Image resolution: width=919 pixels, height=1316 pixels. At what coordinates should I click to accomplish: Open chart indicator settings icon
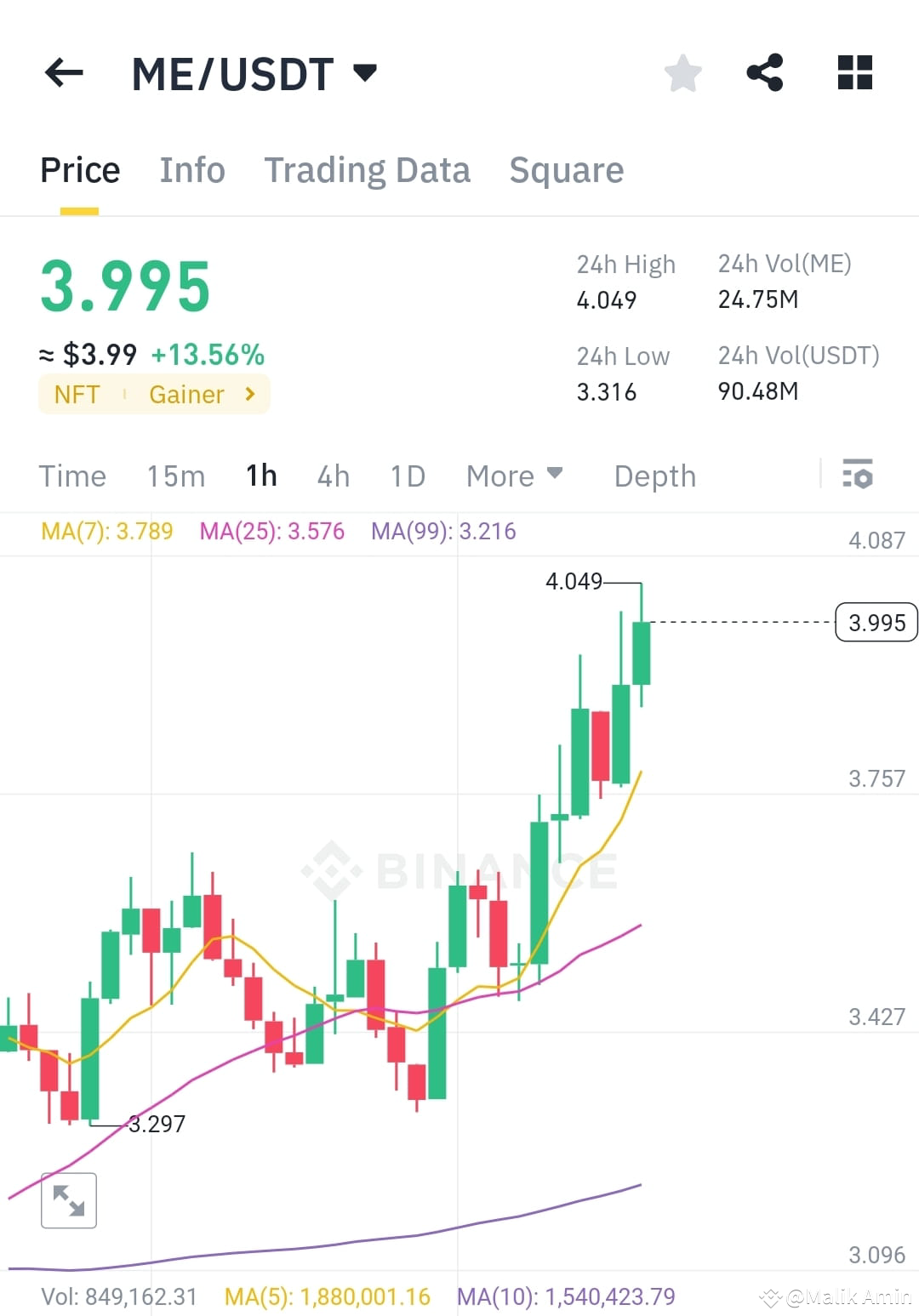point(858,476)
